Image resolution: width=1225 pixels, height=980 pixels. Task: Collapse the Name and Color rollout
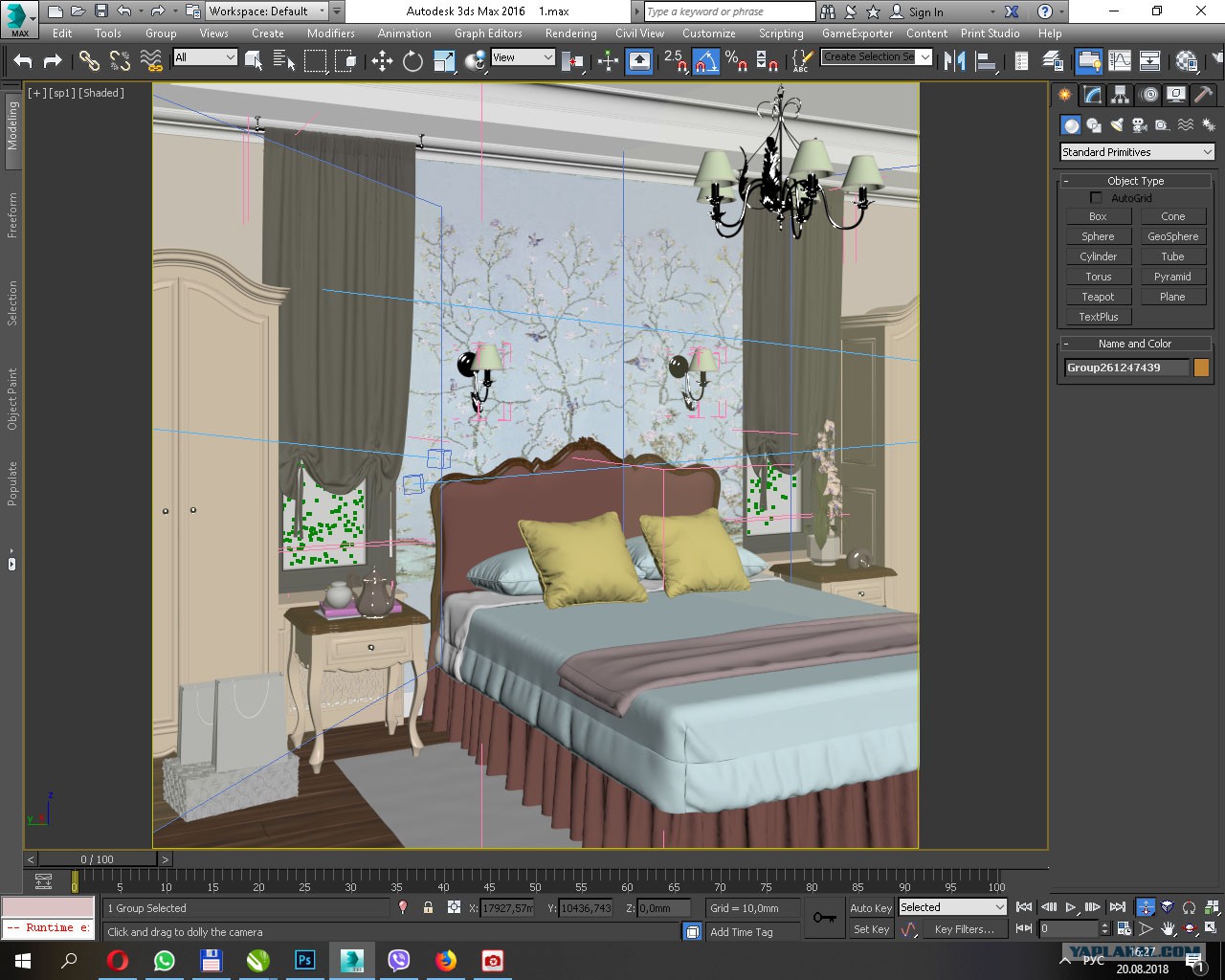(x=1136, y=344)
